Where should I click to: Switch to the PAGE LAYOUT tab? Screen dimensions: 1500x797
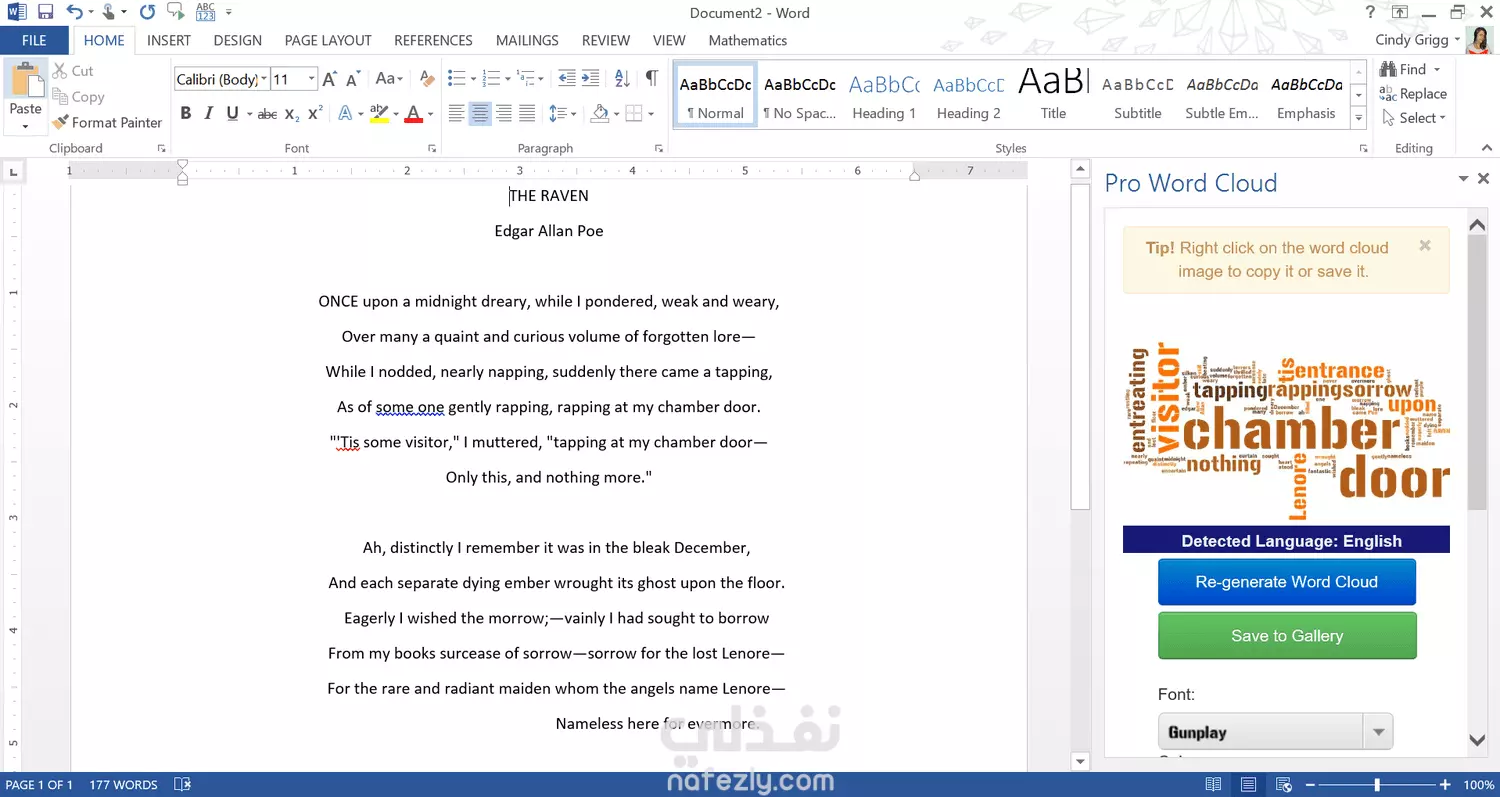(328, 40)
